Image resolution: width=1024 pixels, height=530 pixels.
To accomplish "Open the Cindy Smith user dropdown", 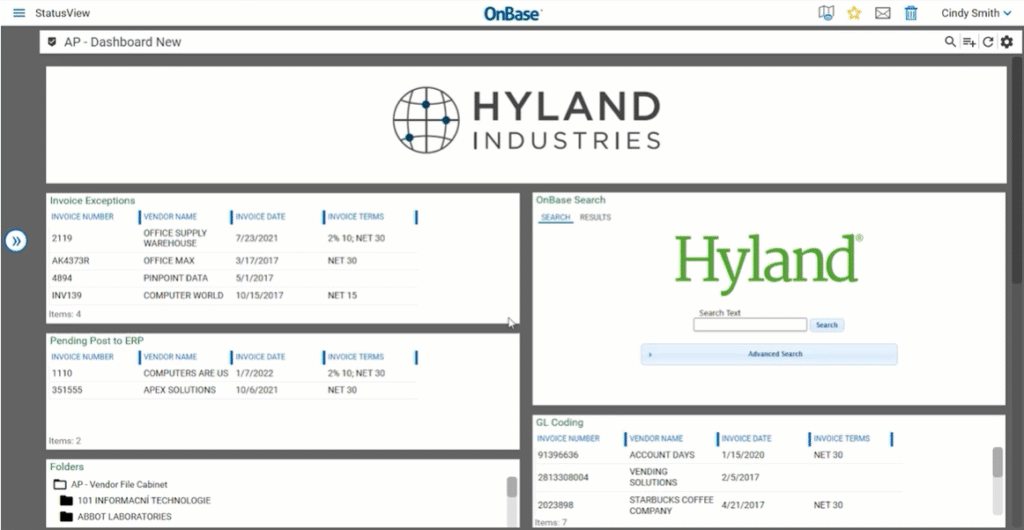I will pos(976,13).
